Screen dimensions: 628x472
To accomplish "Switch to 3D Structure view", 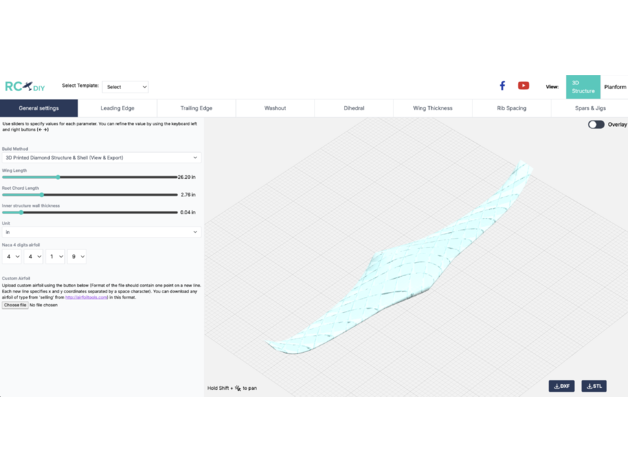I will (x=583, y=87).
